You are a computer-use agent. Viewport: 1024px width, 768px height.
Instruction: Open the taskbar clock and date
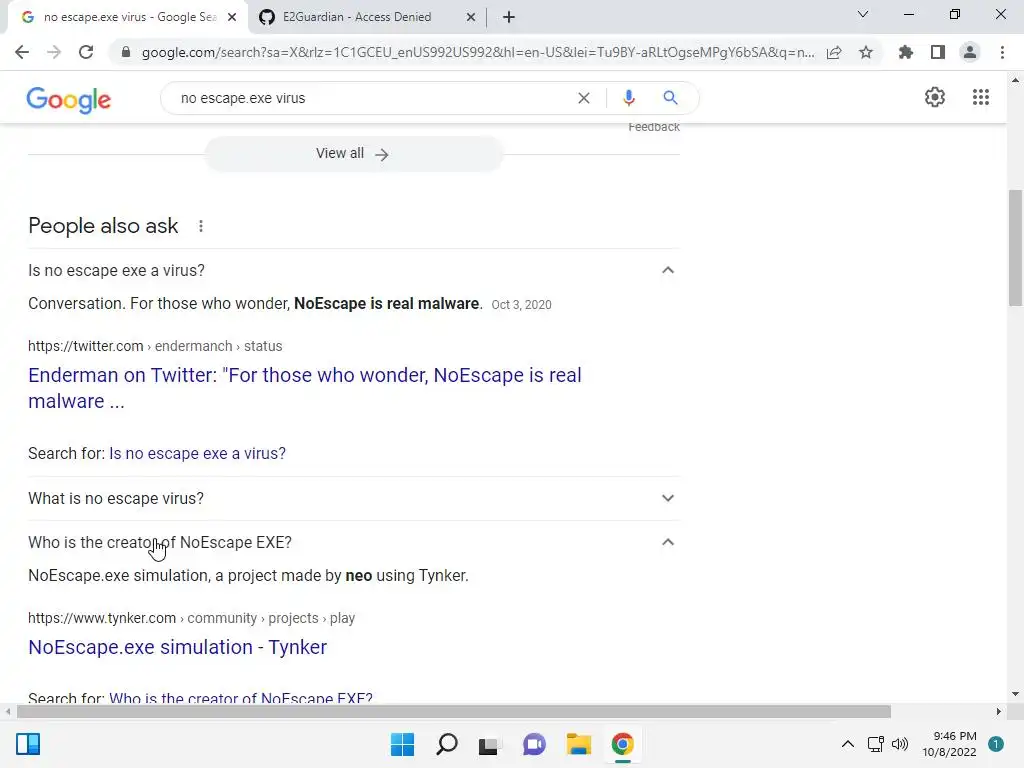(x=950, y=744)
